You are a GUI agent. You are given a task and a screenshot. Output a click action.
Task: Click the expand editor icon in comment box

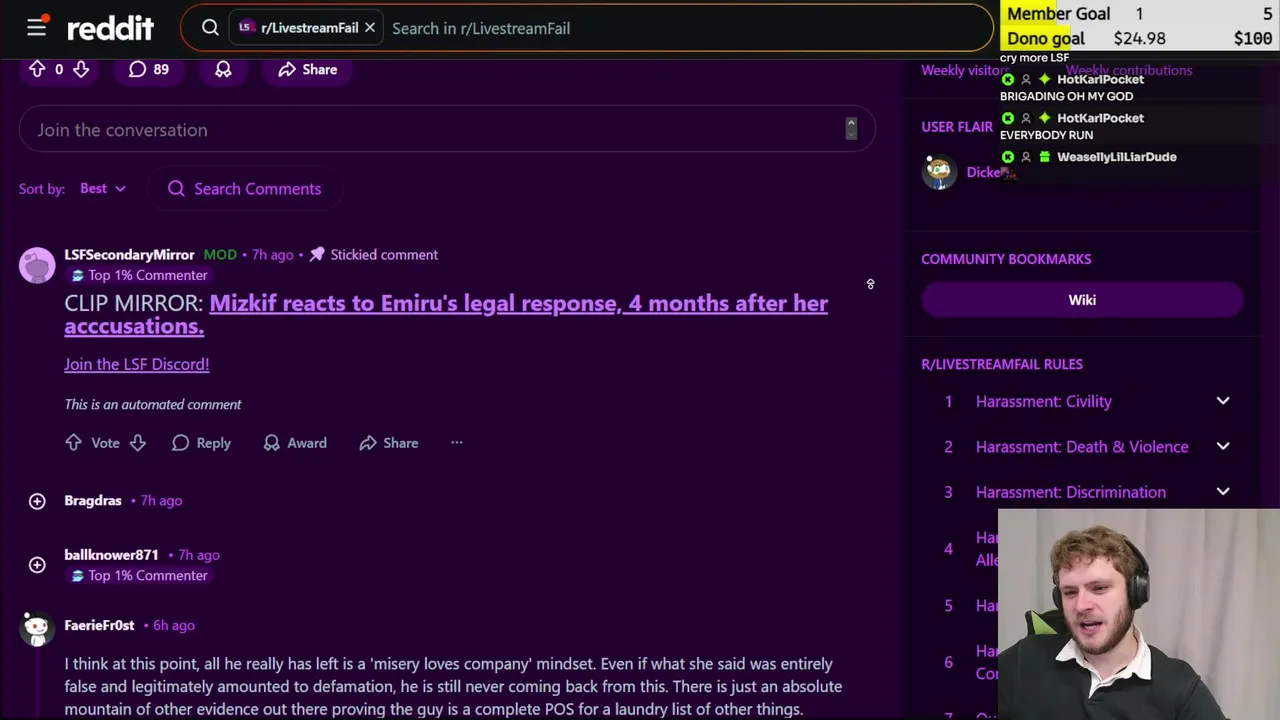(851, 128)
